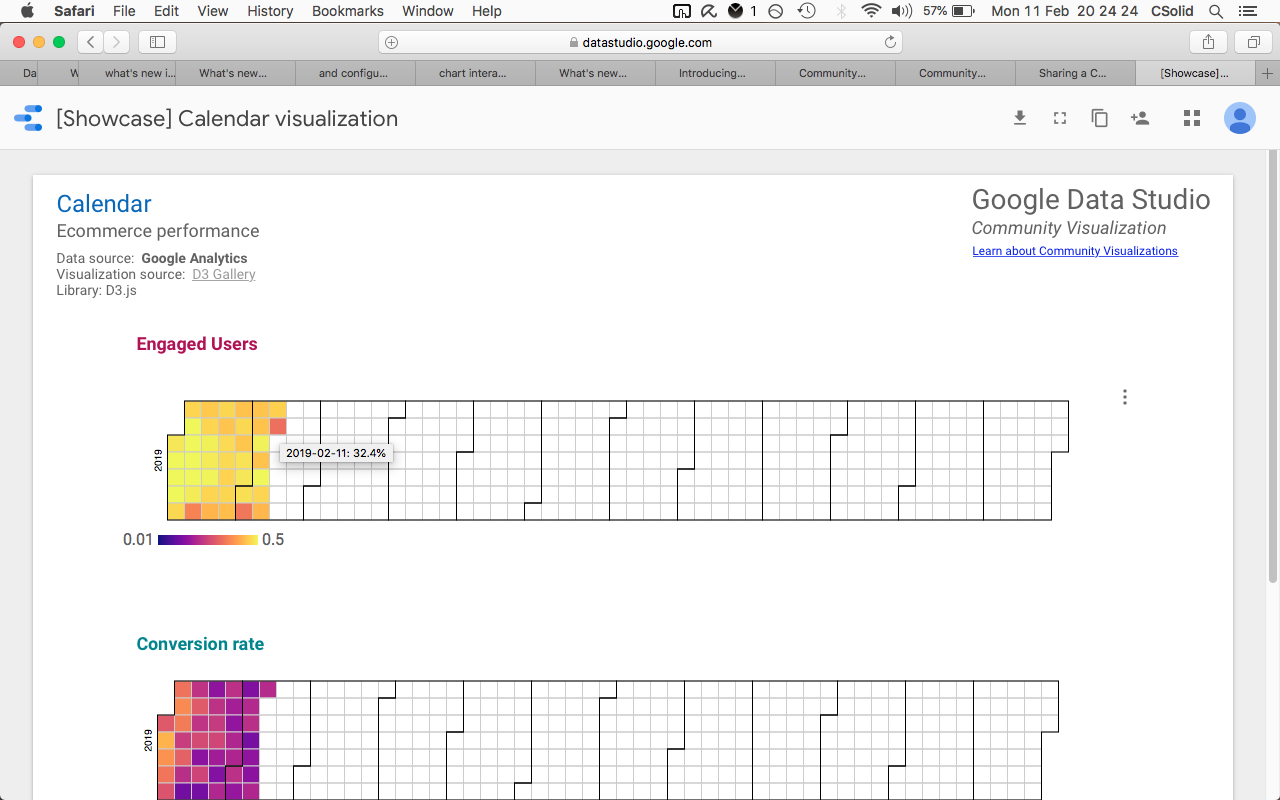Click the "Library: D3.js" text
The image size is (1280, 800).
coord(96,290)
